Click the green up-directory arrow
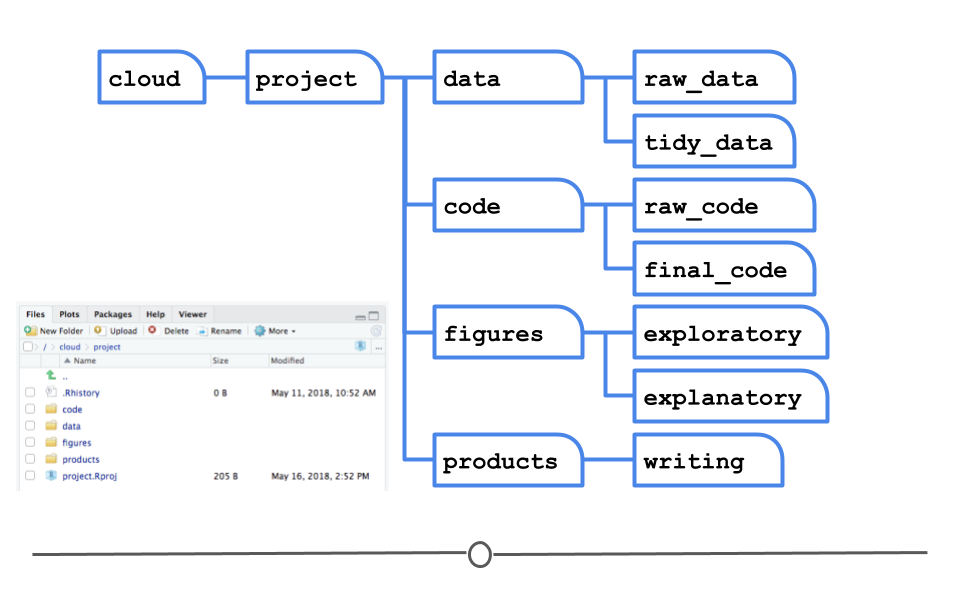The height and width of the screenshot is (600, 960). (51, 376)
